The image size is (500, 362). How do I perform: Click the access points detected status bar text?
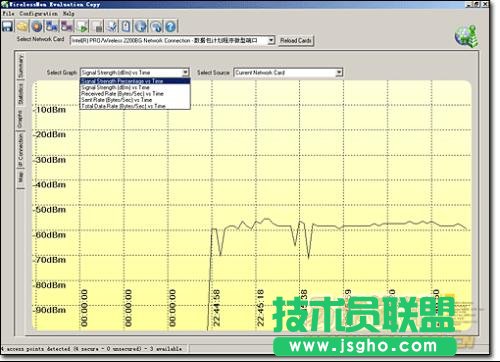pos(92,349)
